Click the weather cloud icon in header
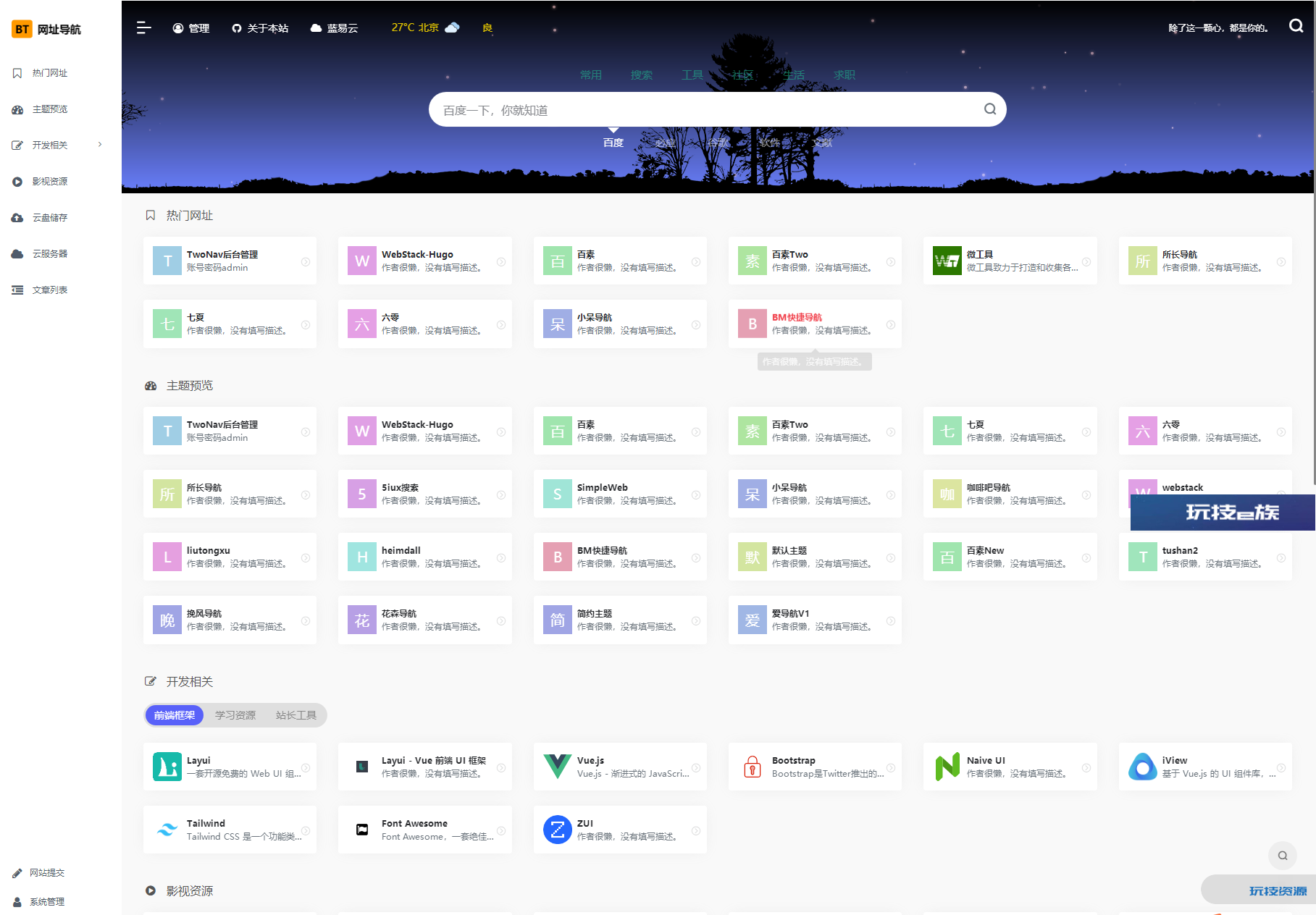Image resolution: width=1316 pixels, height=915 pixels. point(452,28)
